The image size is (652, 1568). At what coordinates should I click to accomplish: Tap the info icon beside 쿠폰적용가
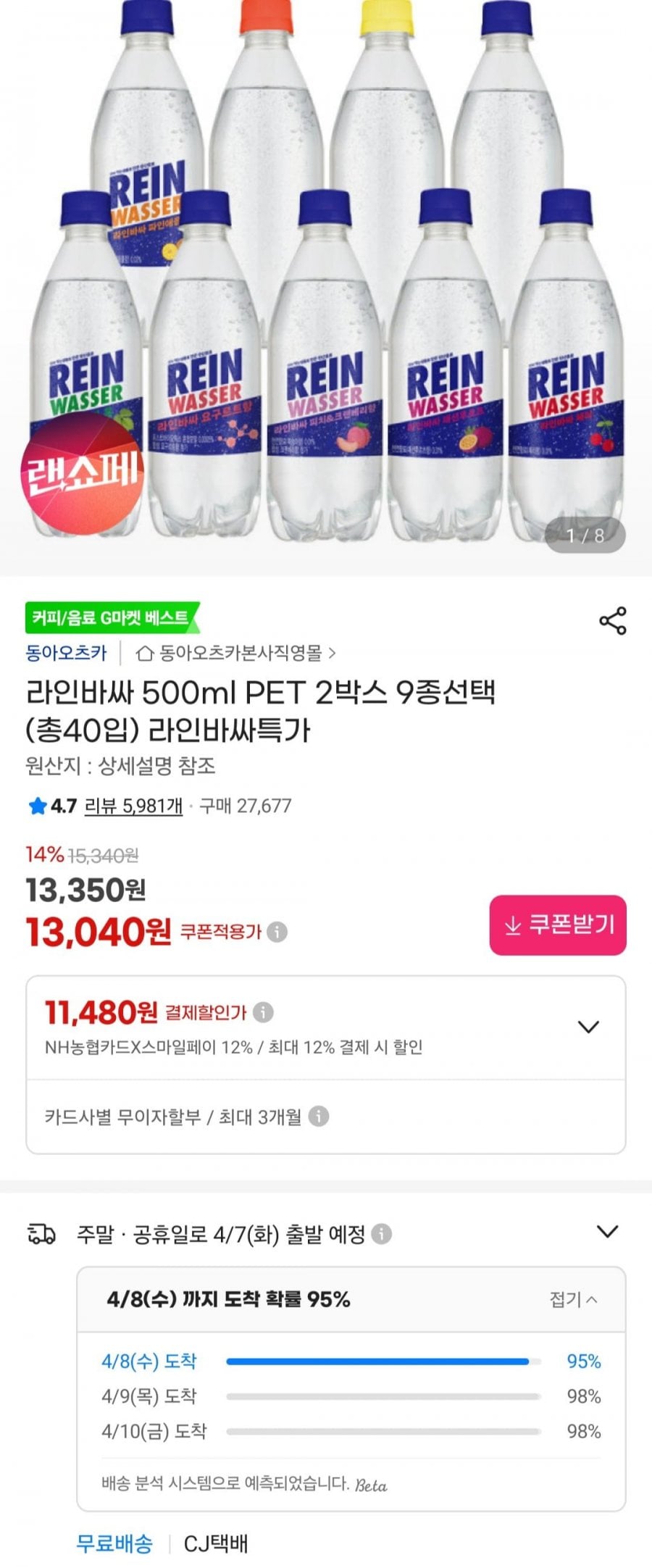tap(277, 932)
